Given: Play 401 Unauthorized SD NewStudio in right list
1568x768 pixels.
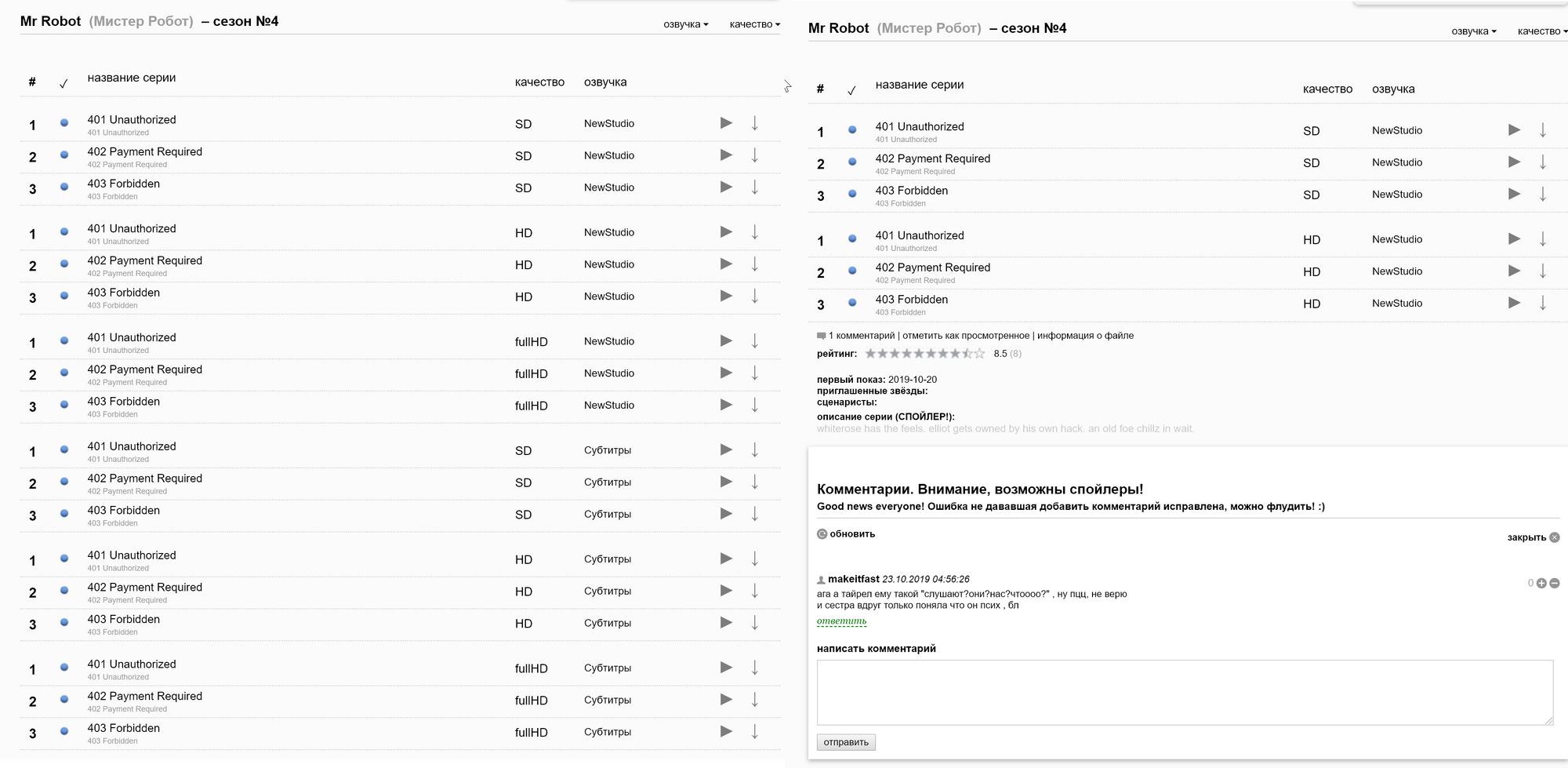Looking at the screenshot, I should (1514, 130).
